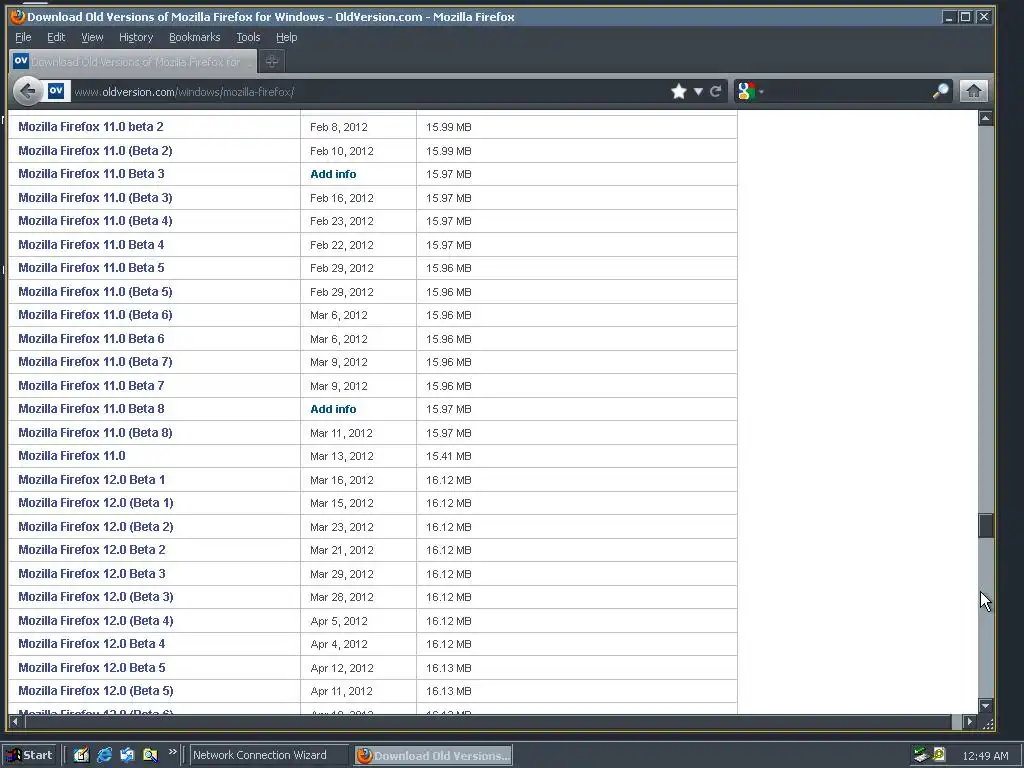Screen dimensions: 1024x768
Task: Click Add info for Firefox 11.0 Beta 8
Action: [x=333, y=409]
